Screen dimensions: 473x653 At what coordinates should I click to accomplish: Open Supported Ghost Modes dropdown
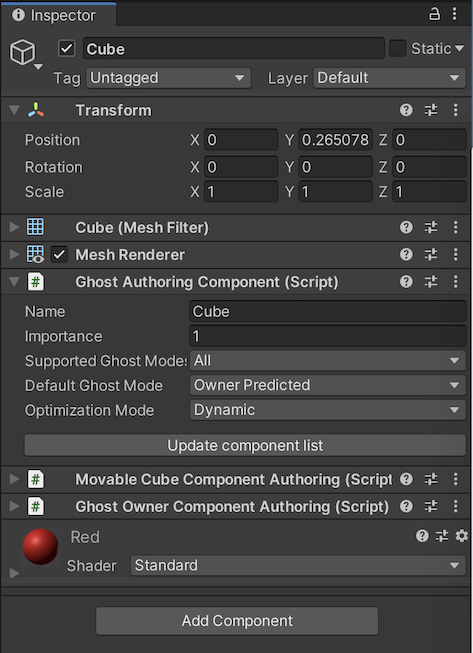click(x=328, y=361)
